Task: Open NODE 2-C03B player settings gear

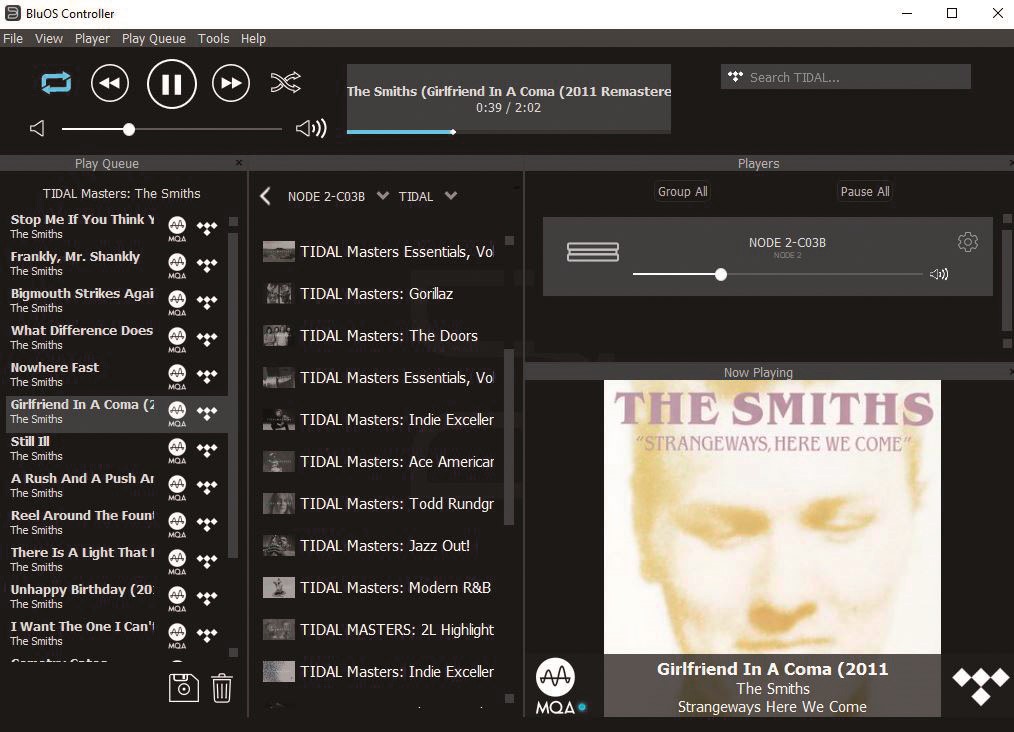Action: tap(967, 242)
